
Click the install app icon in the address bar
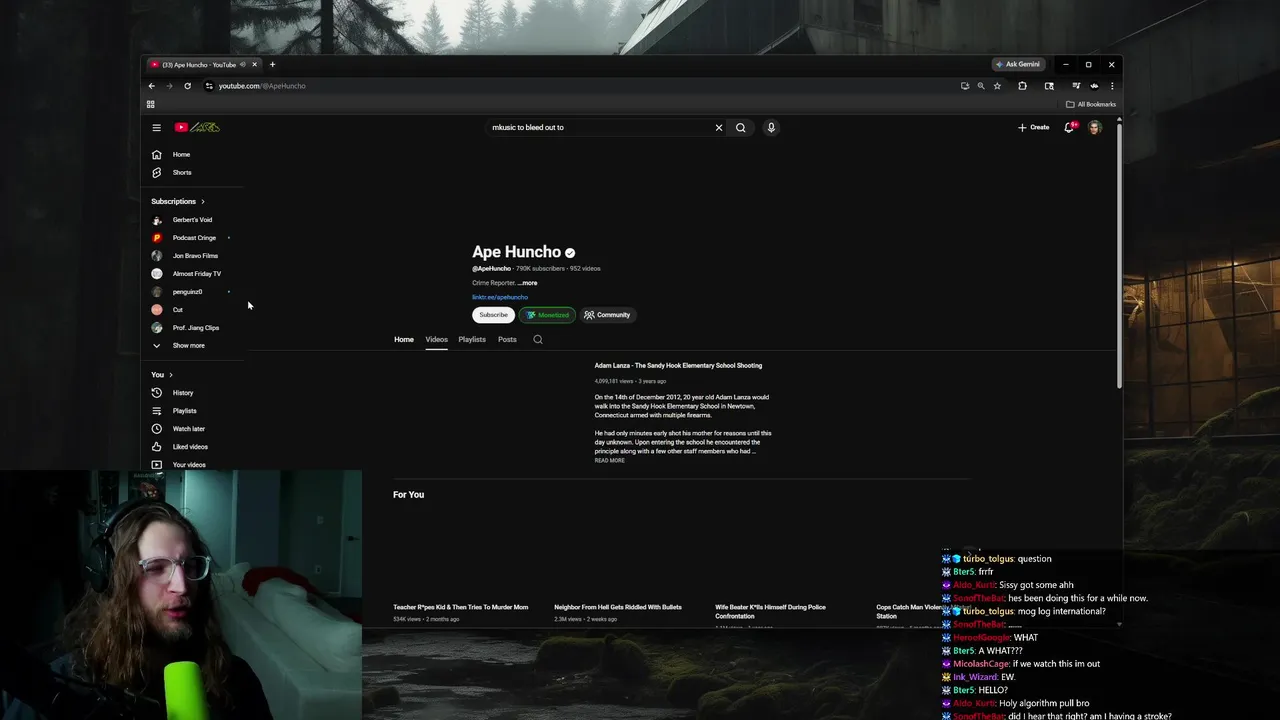tap(965, 86)
